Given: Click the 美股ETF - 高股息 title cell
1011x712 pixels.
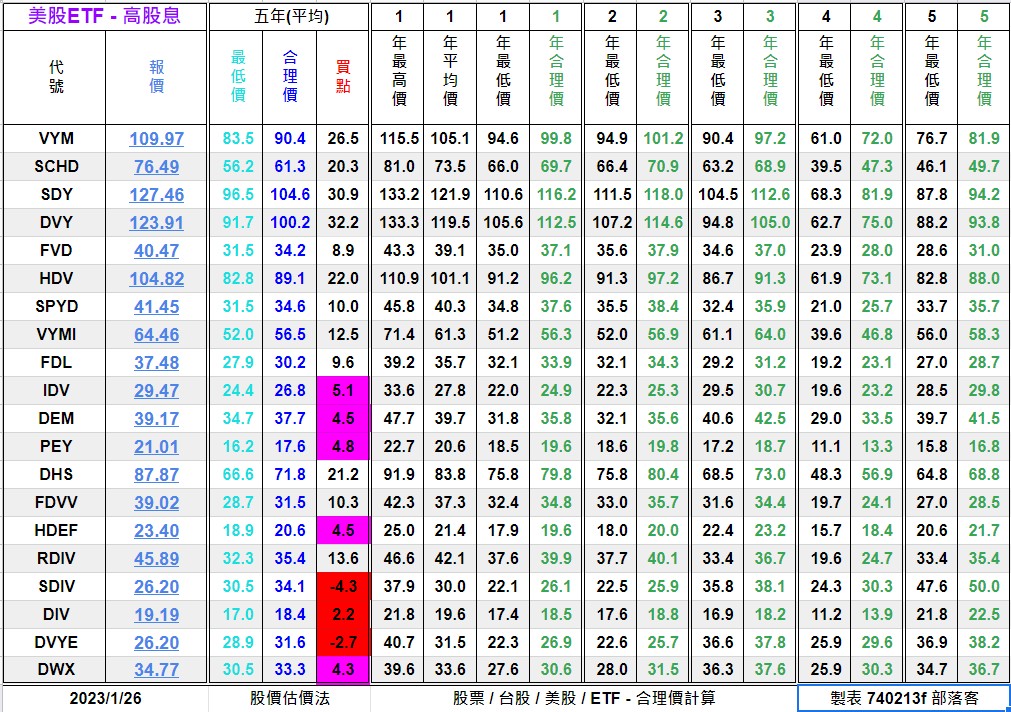Looking at the screenshot, I should pyautogui.click(x=104, y=16).
